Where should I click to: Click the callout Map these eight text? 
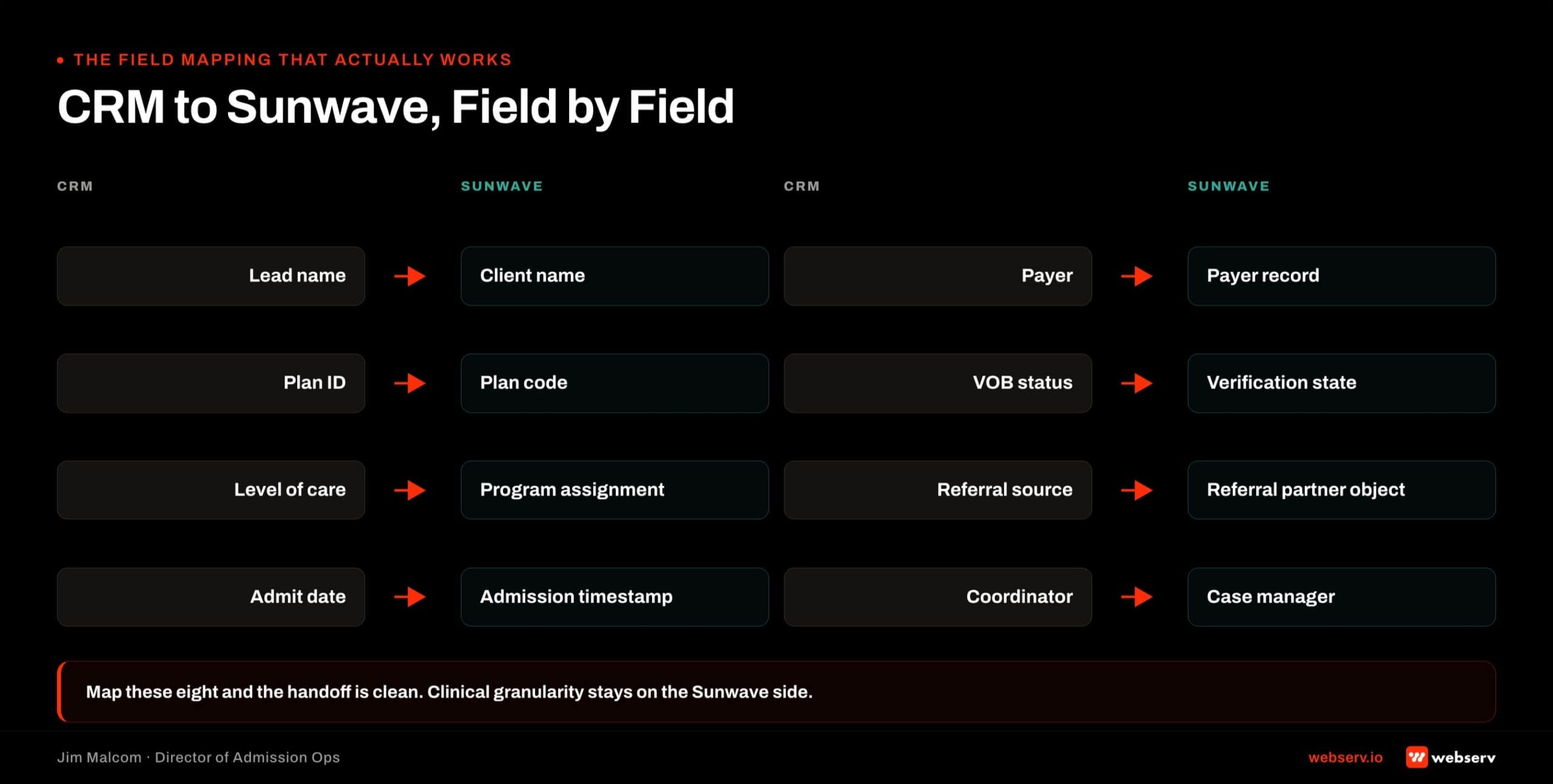pos(449,692)
